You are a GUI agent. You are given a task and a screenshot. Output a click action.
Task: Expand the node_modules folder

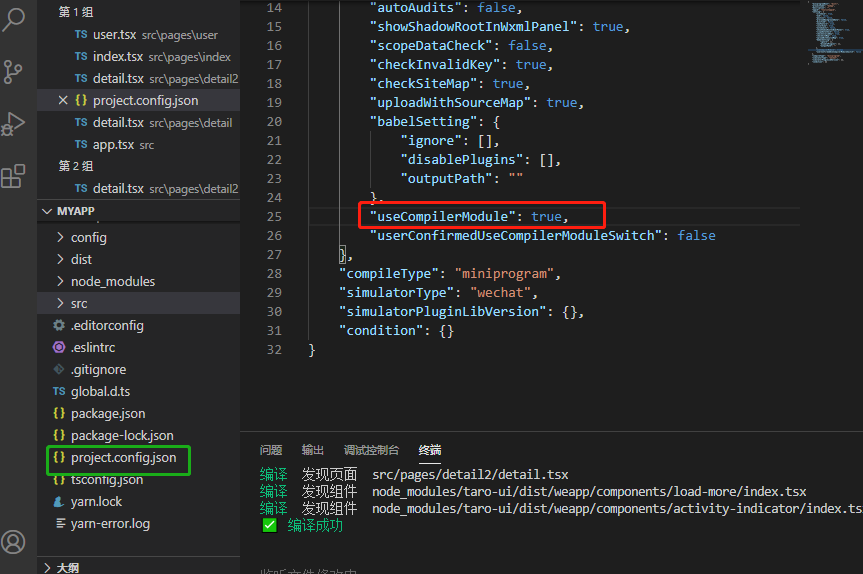point(139,281)
